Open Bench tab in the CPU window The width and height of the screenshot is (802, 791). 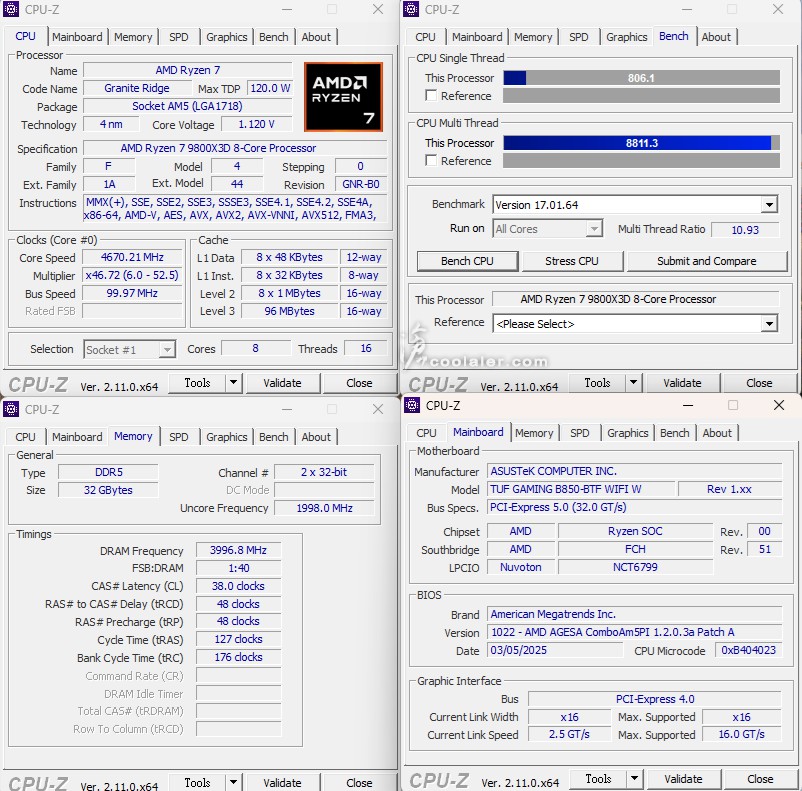pyautogui.click(x=274, y=37)
